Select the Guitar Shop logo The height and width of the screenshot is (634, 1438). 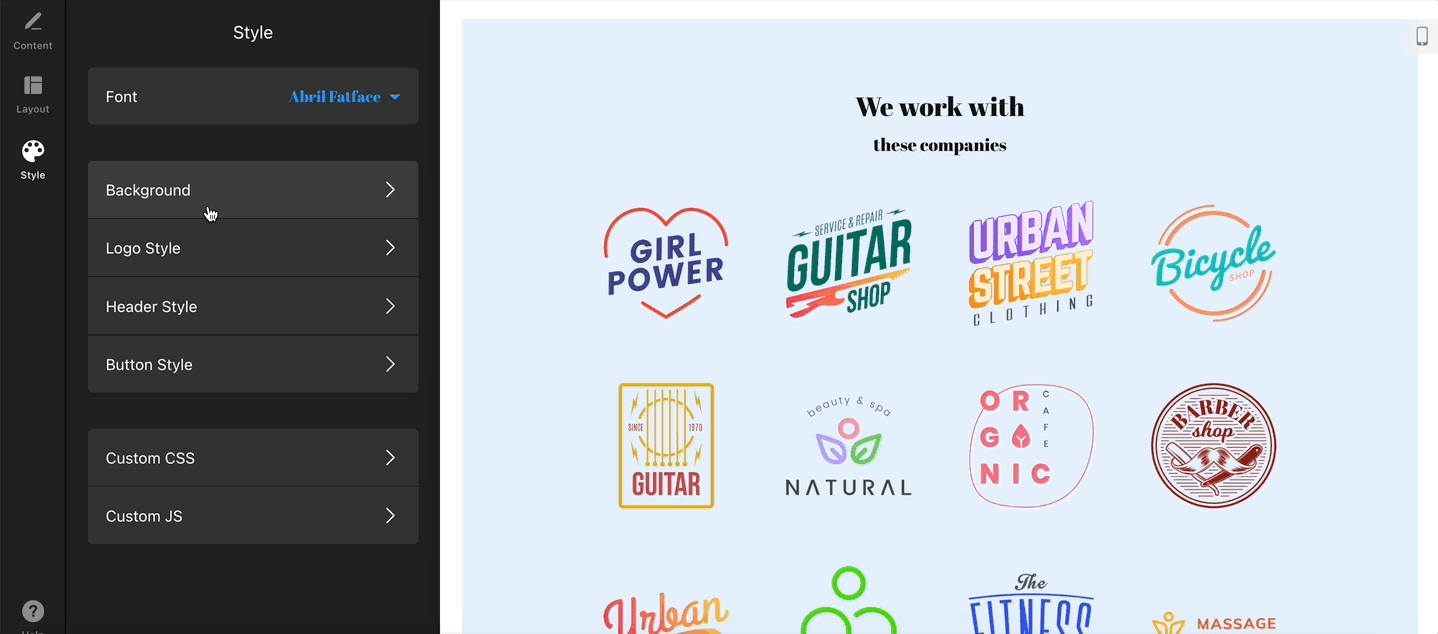point(849,263)
